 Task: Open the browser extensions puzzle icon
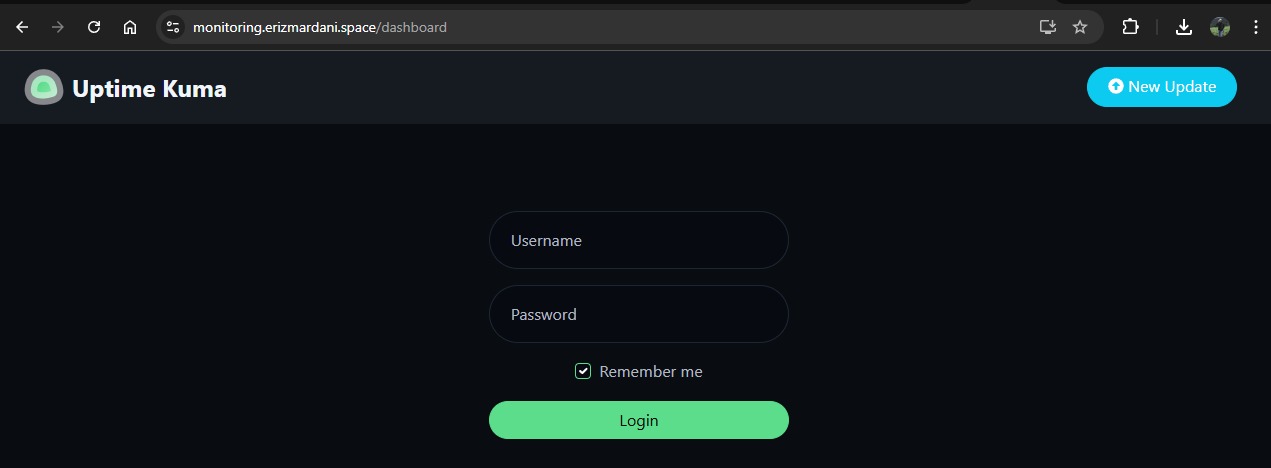point(1130,27)
